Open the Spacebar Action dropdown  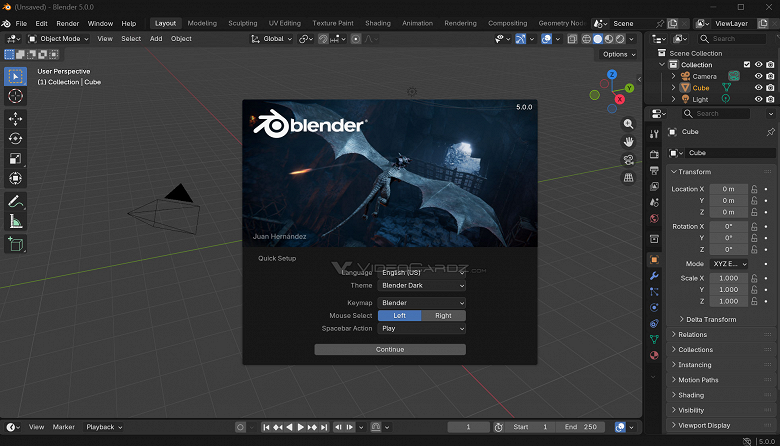(422, 328)
